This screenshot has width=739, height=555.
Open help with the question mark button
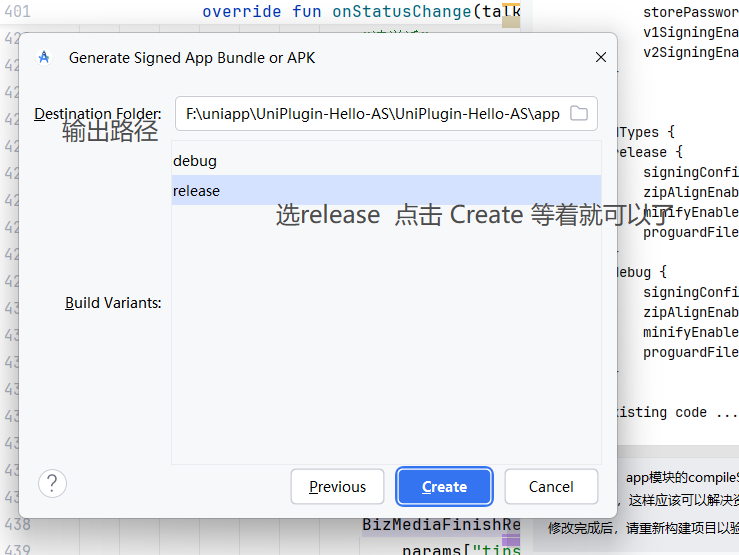[52, 484]
